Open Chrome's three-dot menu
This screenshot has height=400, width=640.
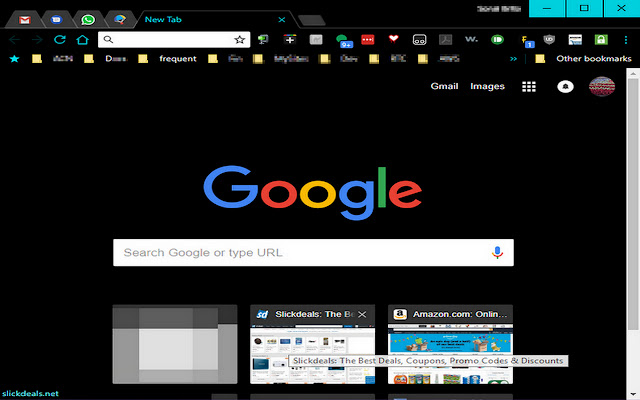point(626,40)
